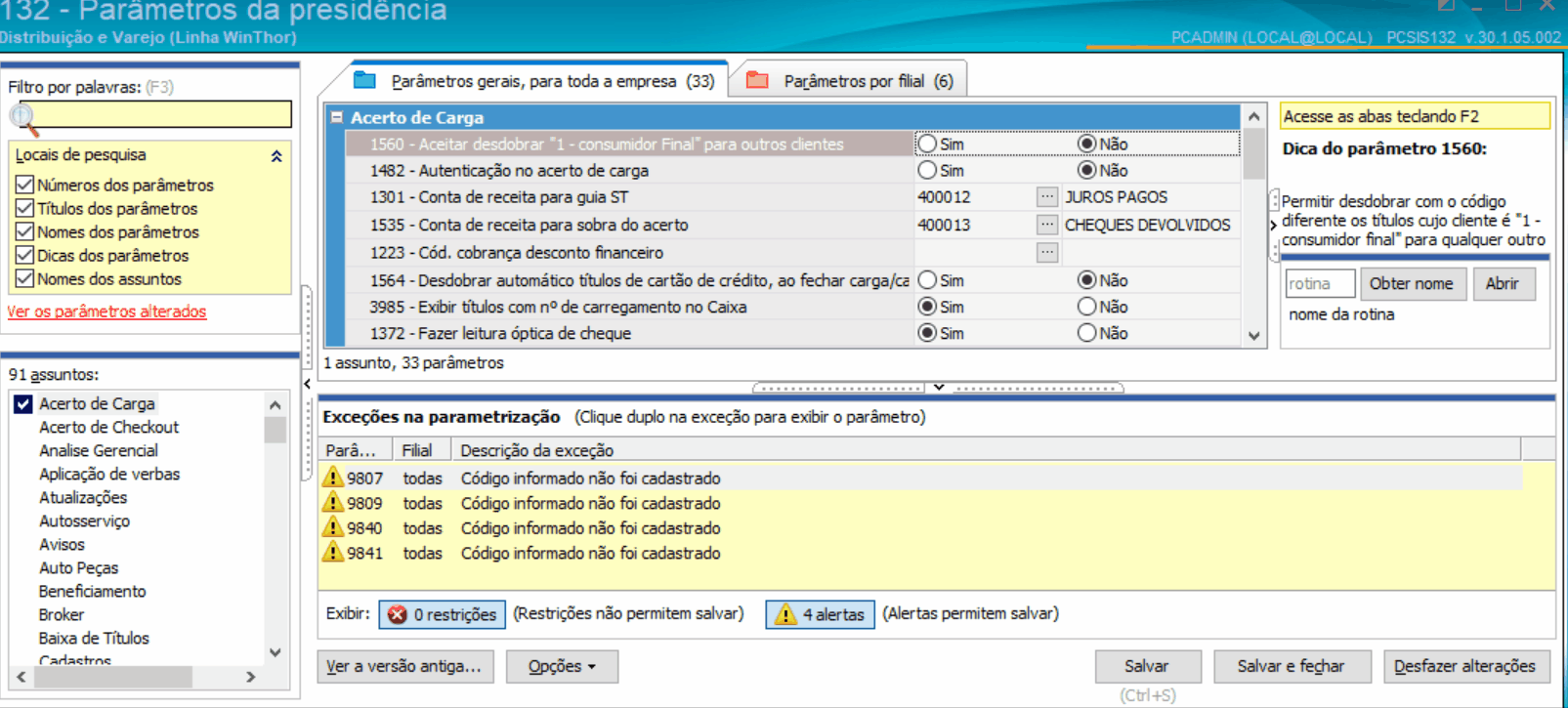This screenshot has width=1568, height=708.
Task: Open the Opções dropdown button
Action: coord(562,666)
